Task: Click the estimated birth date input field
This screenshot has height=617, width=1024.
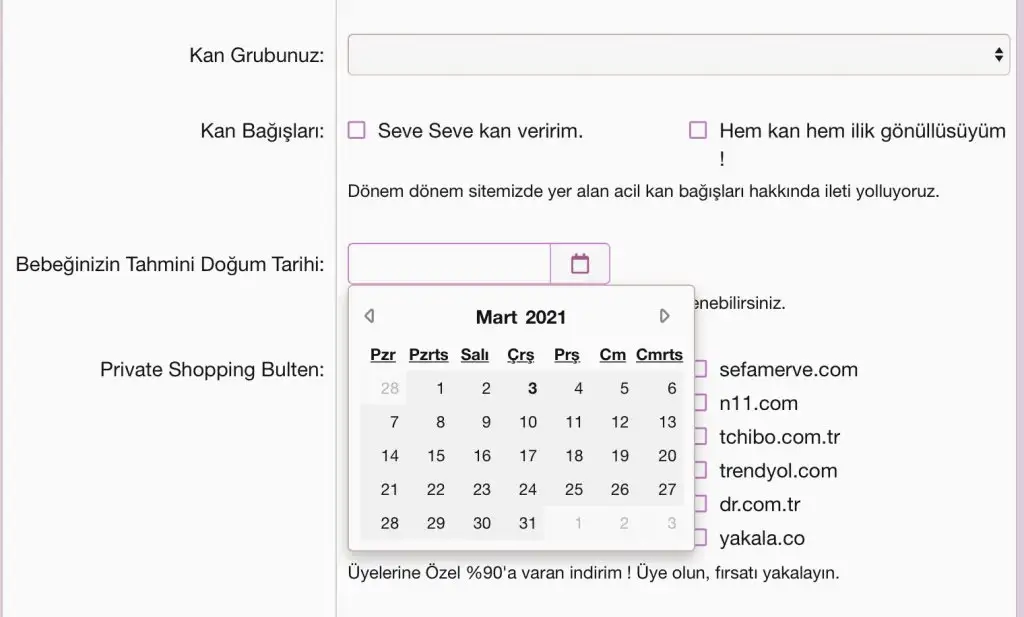Action: click(449, 264)
